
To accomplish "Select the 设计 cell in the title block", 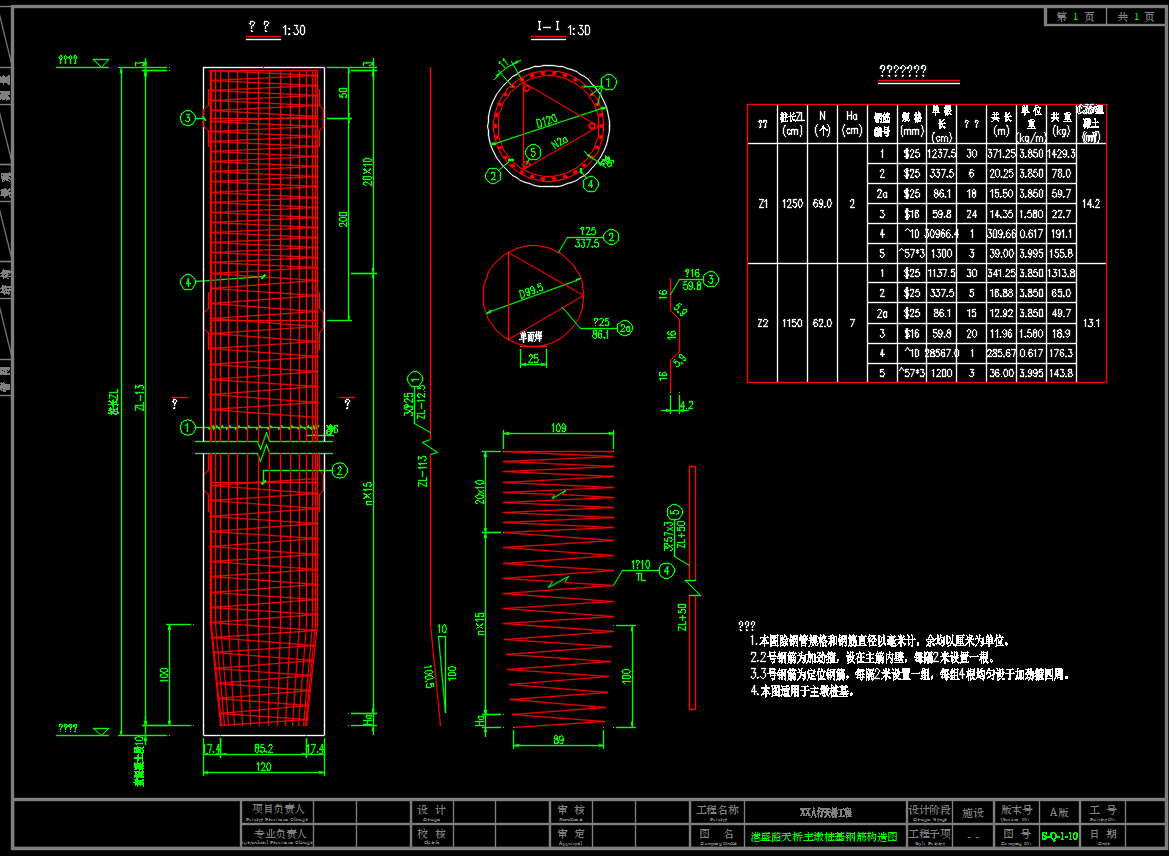I will tap(432, 810).
